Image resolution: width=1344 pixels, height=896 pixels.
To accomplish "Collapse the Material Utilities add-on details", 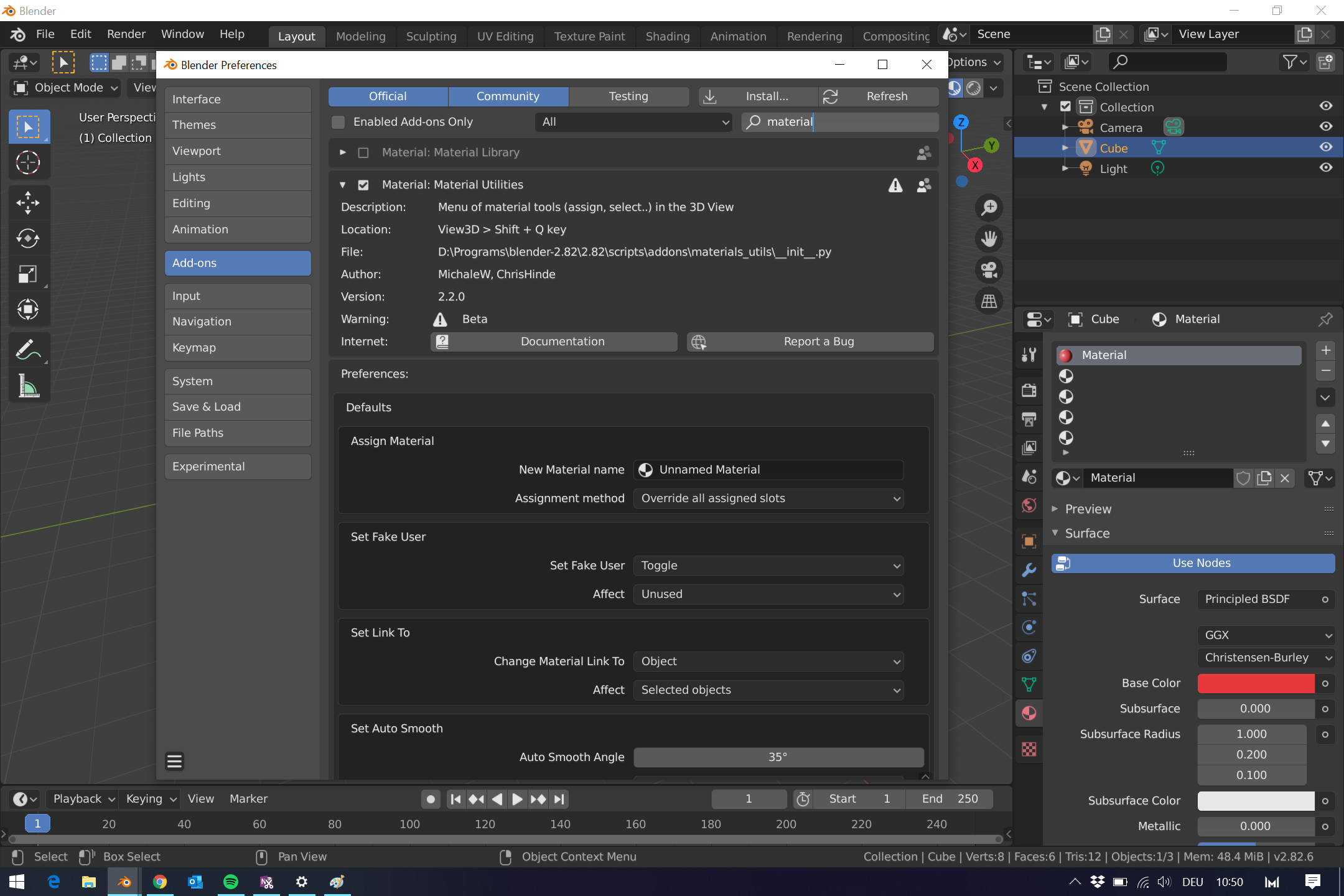I will [342, 185].
